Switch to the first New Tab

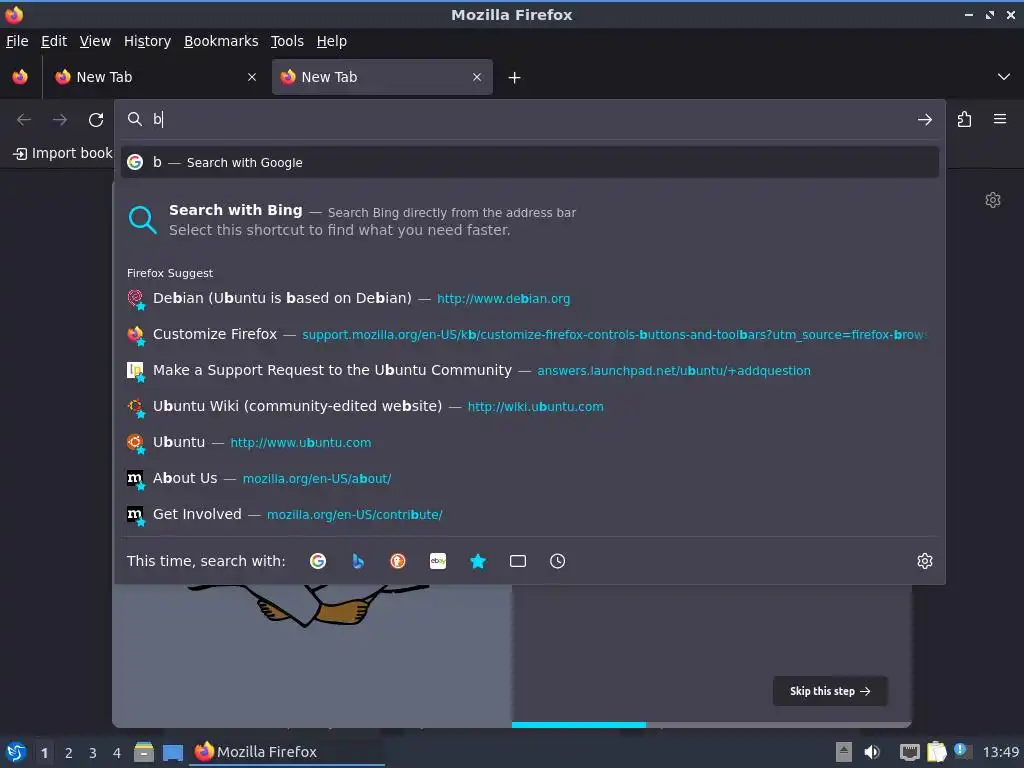155,77
